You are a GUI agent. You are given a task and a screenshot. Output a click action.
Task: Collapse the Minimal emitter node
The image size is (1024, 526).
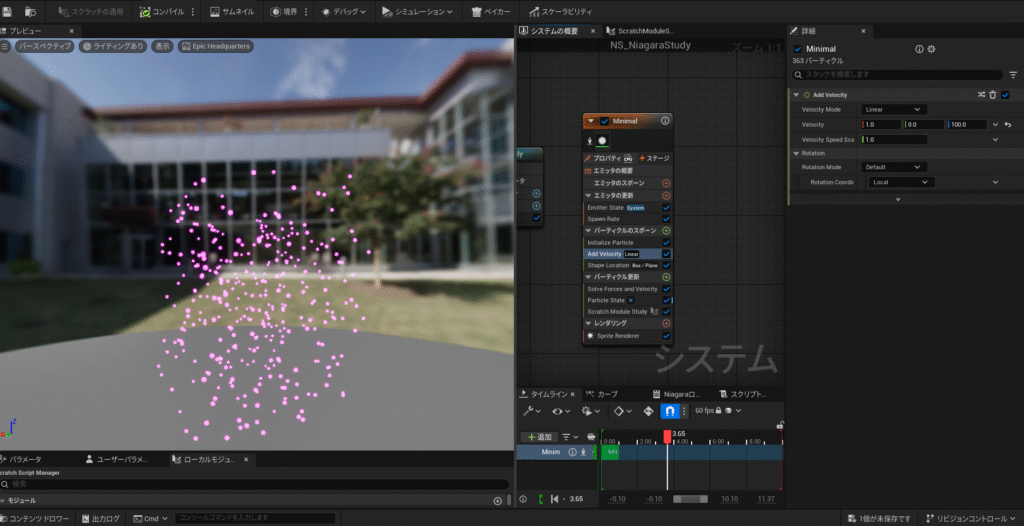591,121
